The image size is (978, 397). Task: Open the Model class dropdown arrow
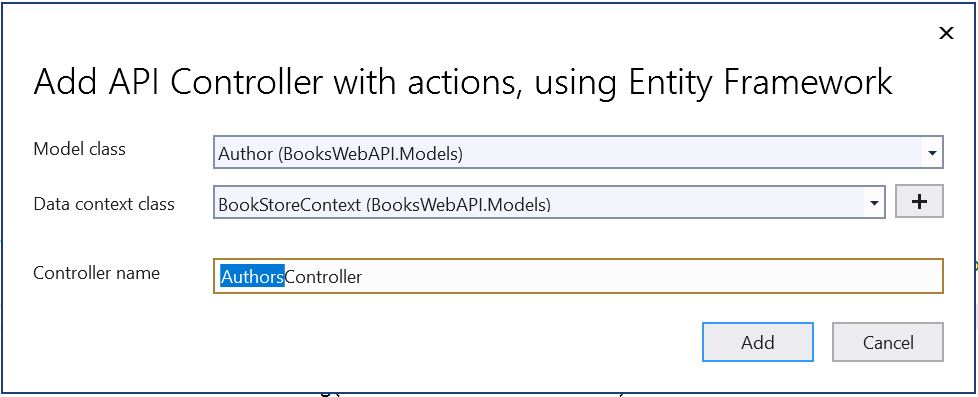pyautogui.click(x=932, y=153)
